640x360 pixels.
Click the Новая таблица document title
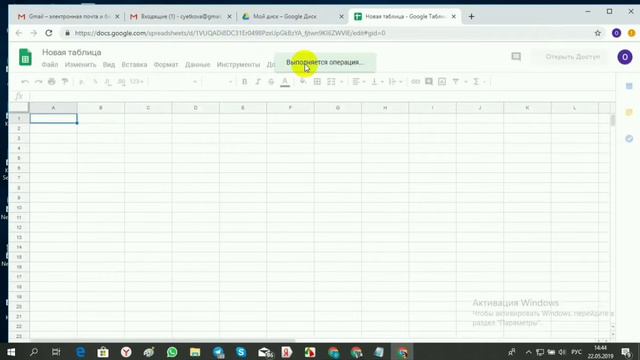click(x=72, y=52)
